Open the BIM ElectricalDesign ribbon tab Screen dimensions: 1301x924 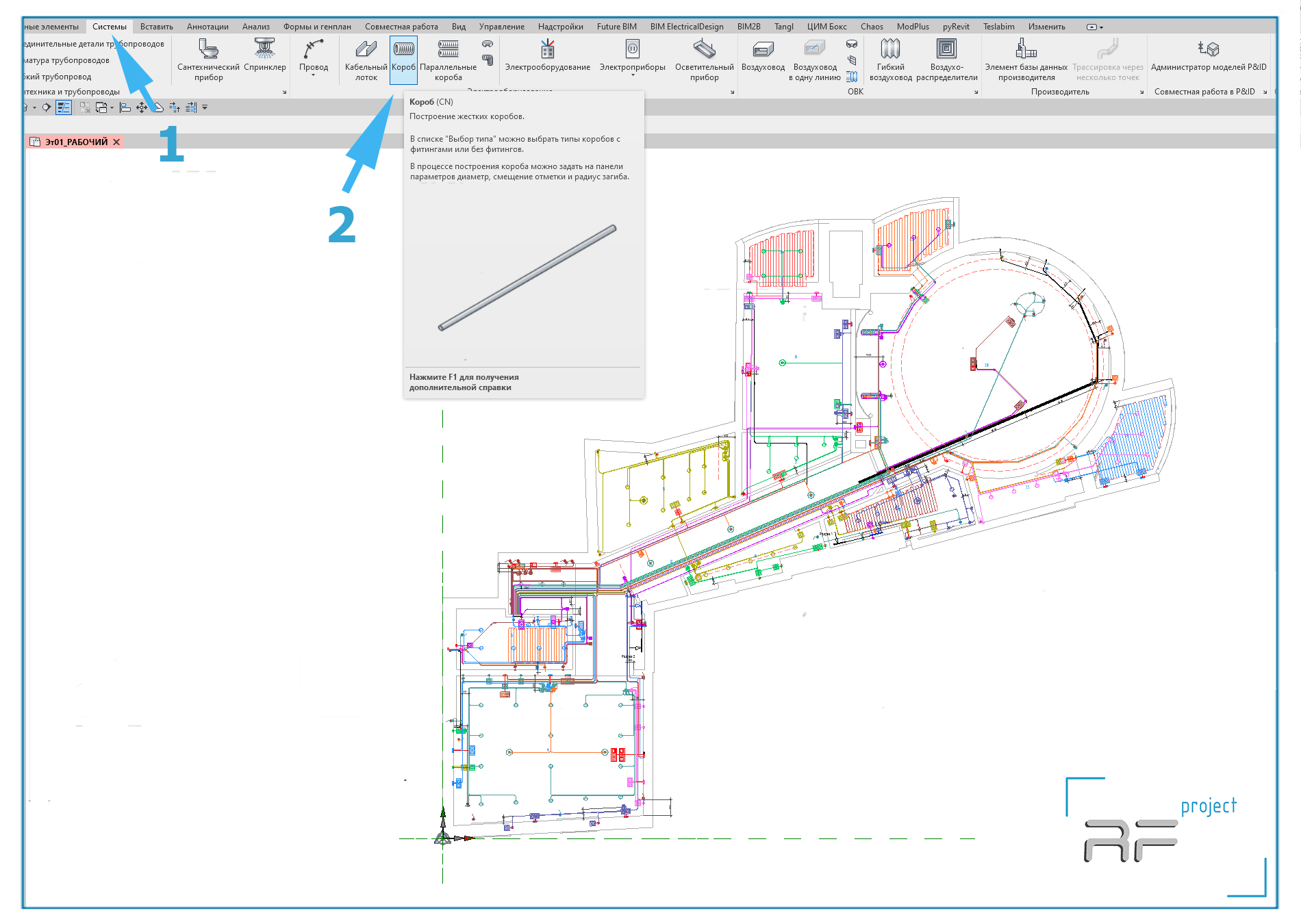tap(687, 27)
